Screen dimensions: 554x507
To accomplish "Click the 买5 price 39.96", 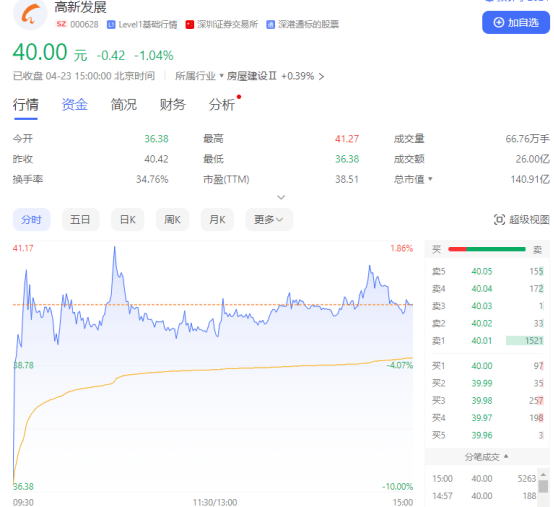I will pyautogui.click(x=482, y=435).
